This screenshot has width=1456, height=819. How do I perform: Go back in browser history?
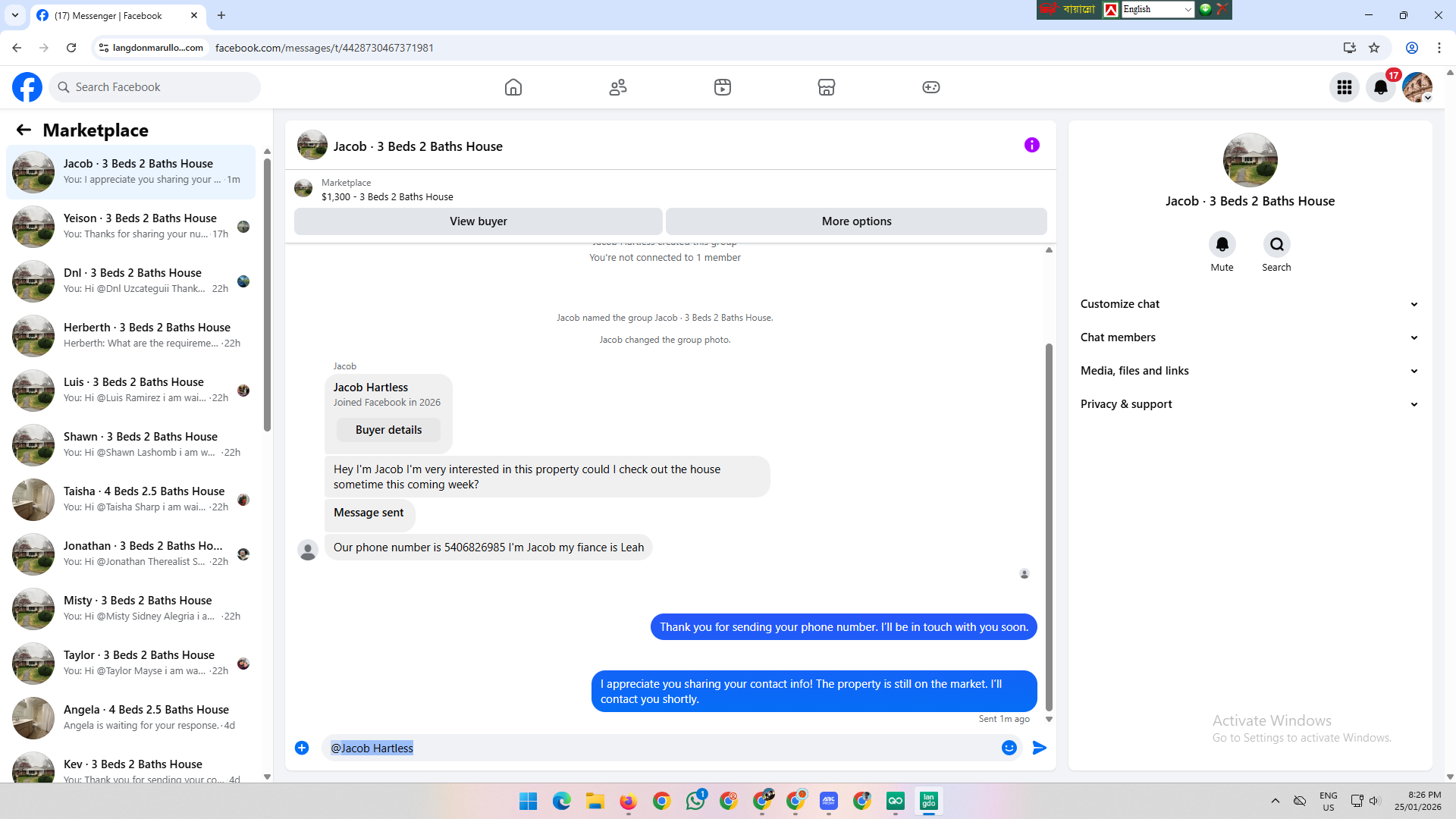(x=17, y=48)
